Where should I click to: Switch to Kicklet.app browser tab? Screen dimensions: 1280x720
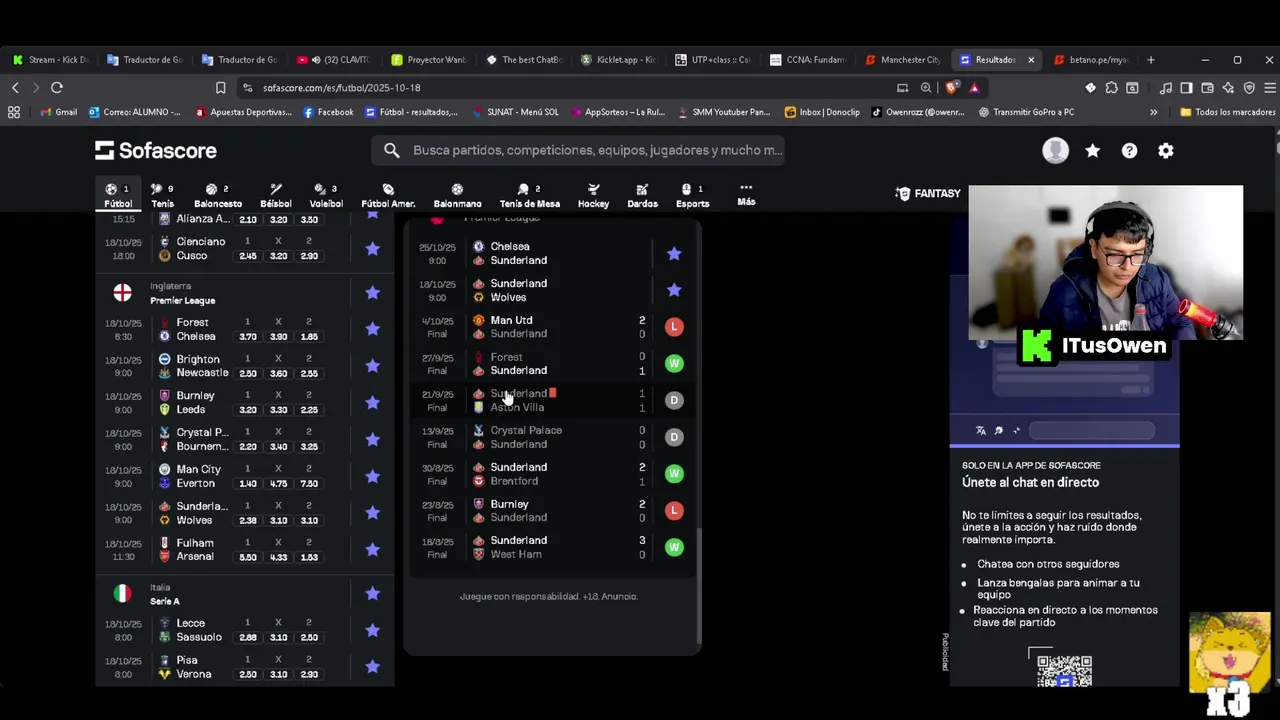point(618,60)
